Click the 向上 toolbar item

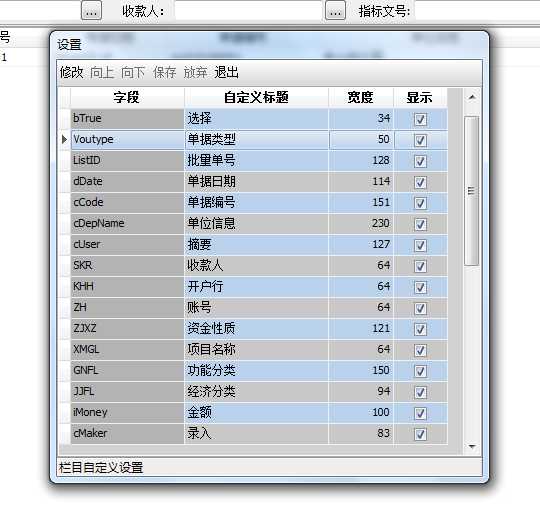coord(102,73)
